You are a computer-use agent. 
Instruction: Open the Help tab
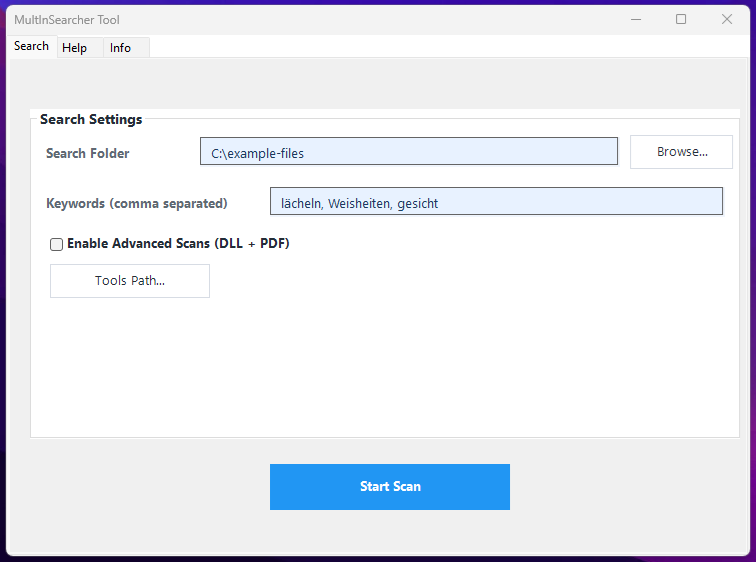pos(74,48)
